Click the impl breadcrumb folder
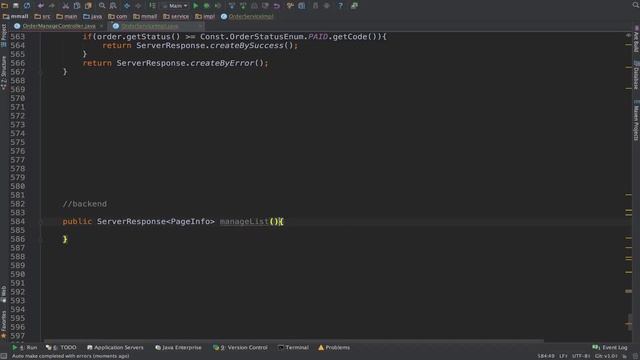 (x=205, y=16)
